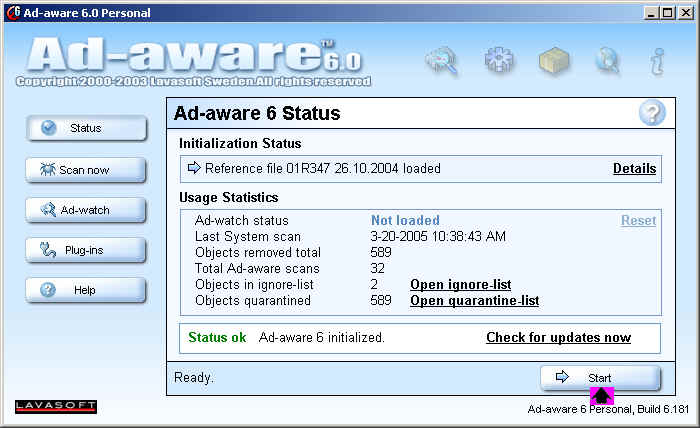Click the 'Not loaded' Ad-watch status text
The image size is (700, 428).
click(405, 221)
